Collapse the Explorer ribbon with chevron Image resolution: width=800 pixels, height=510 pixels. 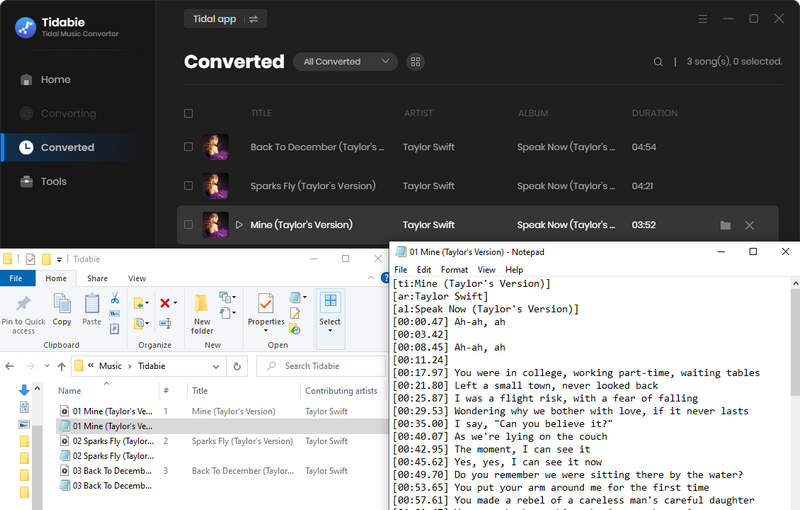tap(371, 278)
